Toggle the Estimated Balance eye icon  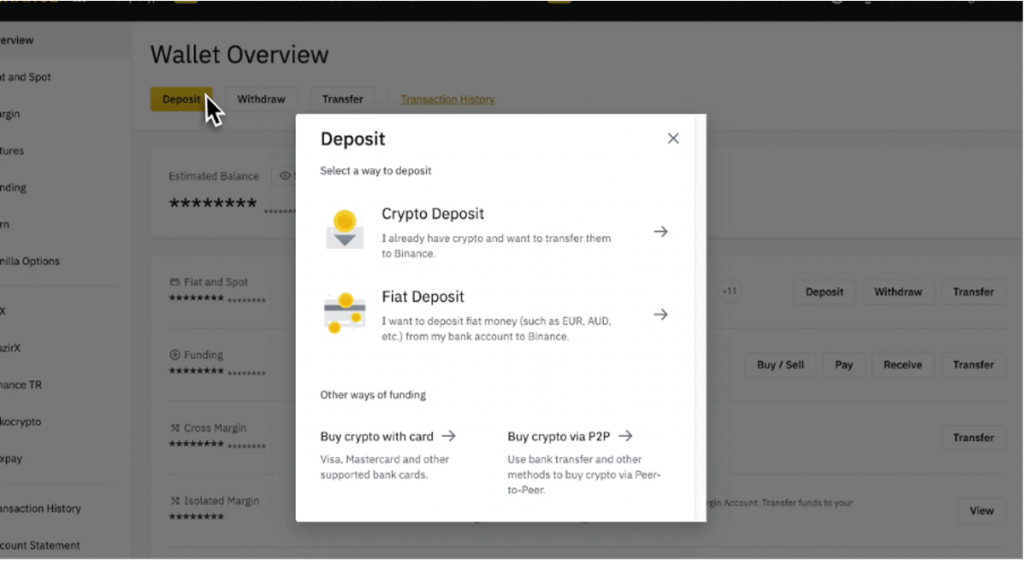pyautogui.click(x=285, y=176)
